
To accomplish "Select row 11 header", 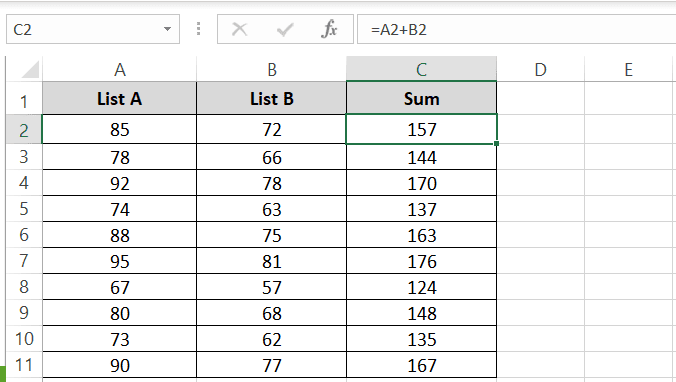I will point(24,365).
